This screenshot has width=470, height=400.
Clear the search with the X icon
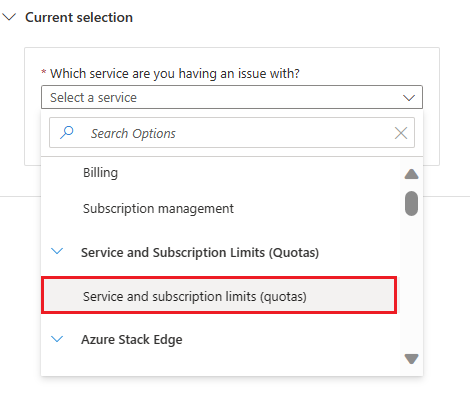(x=401, y=133)
